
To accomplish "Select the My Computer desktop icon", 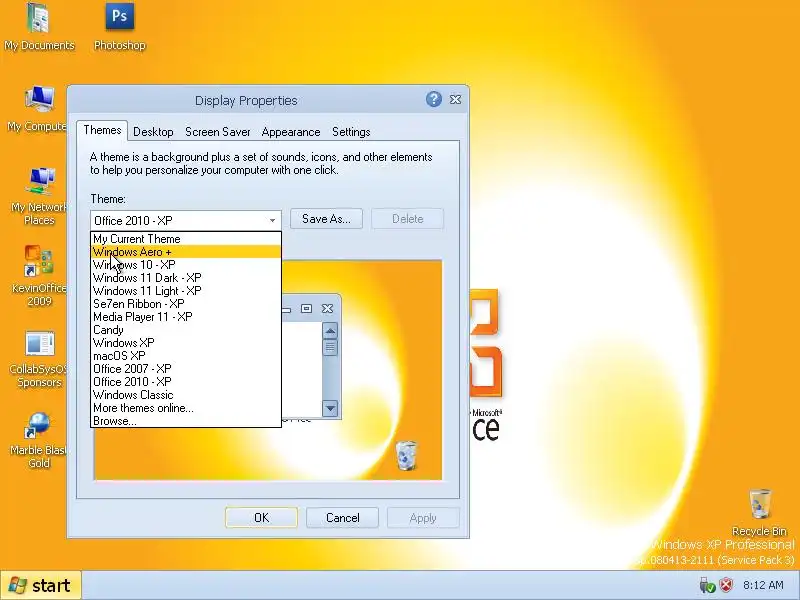I will tap(38, 109).
